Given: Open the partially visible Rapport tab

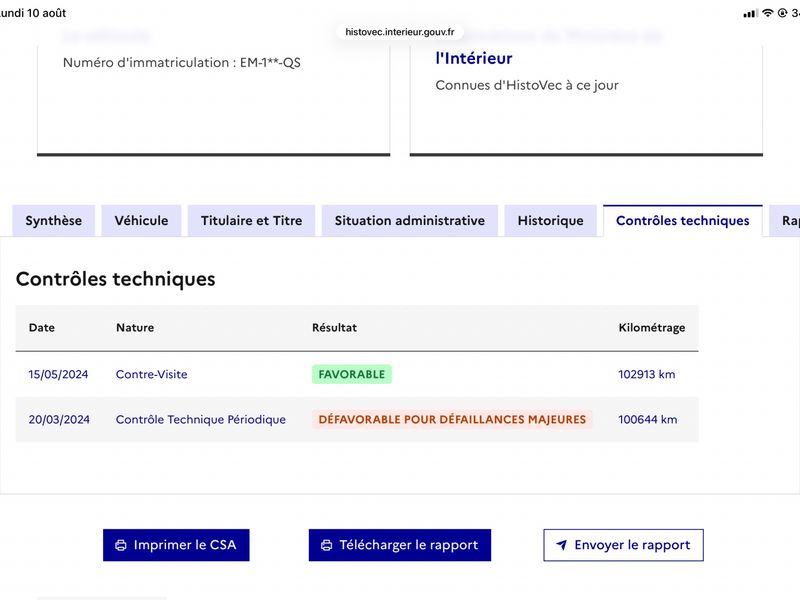Looking at the screenshot, I should click(x=786, y=221).
